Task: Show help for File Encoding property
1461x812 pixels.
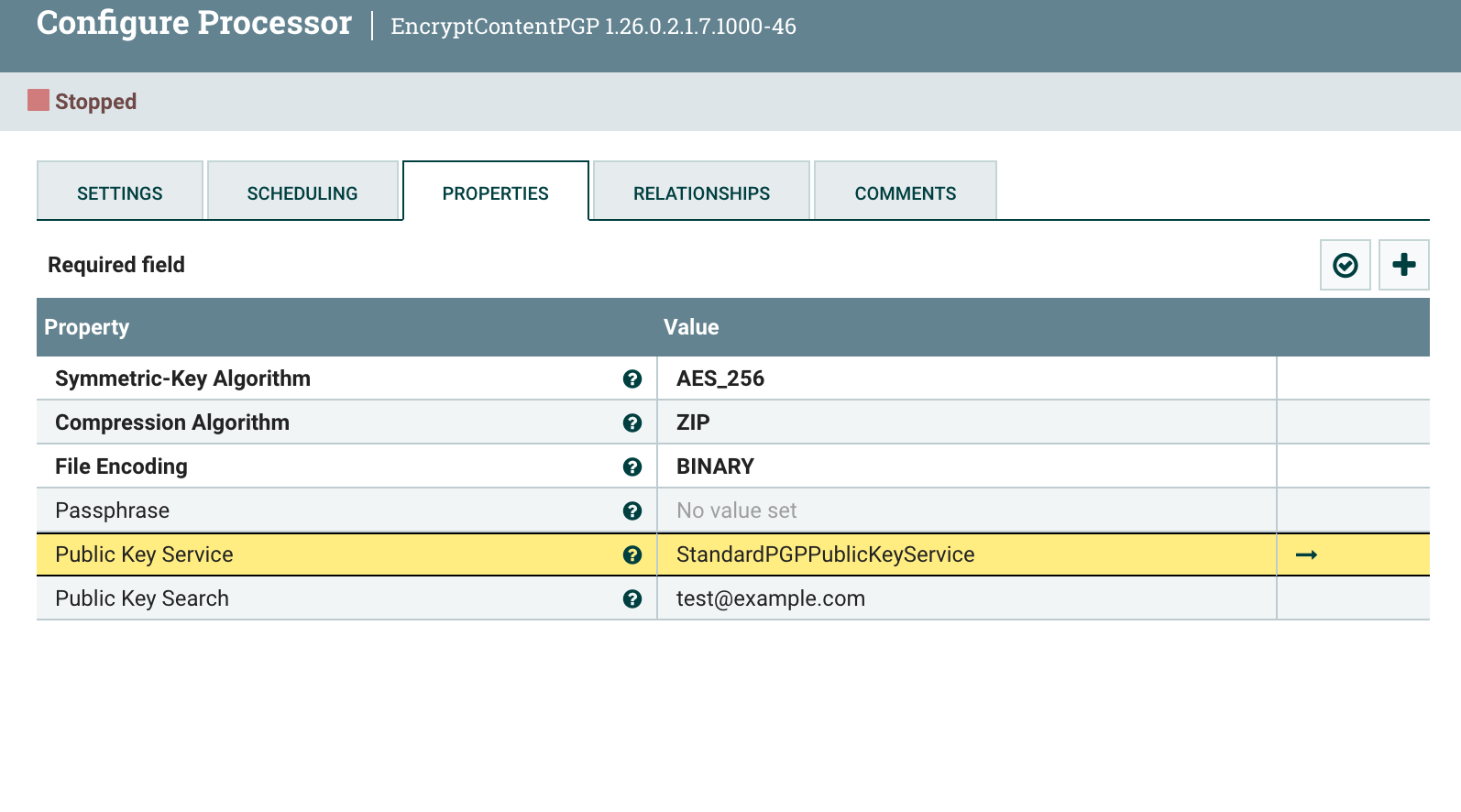Action: [632, 466]
